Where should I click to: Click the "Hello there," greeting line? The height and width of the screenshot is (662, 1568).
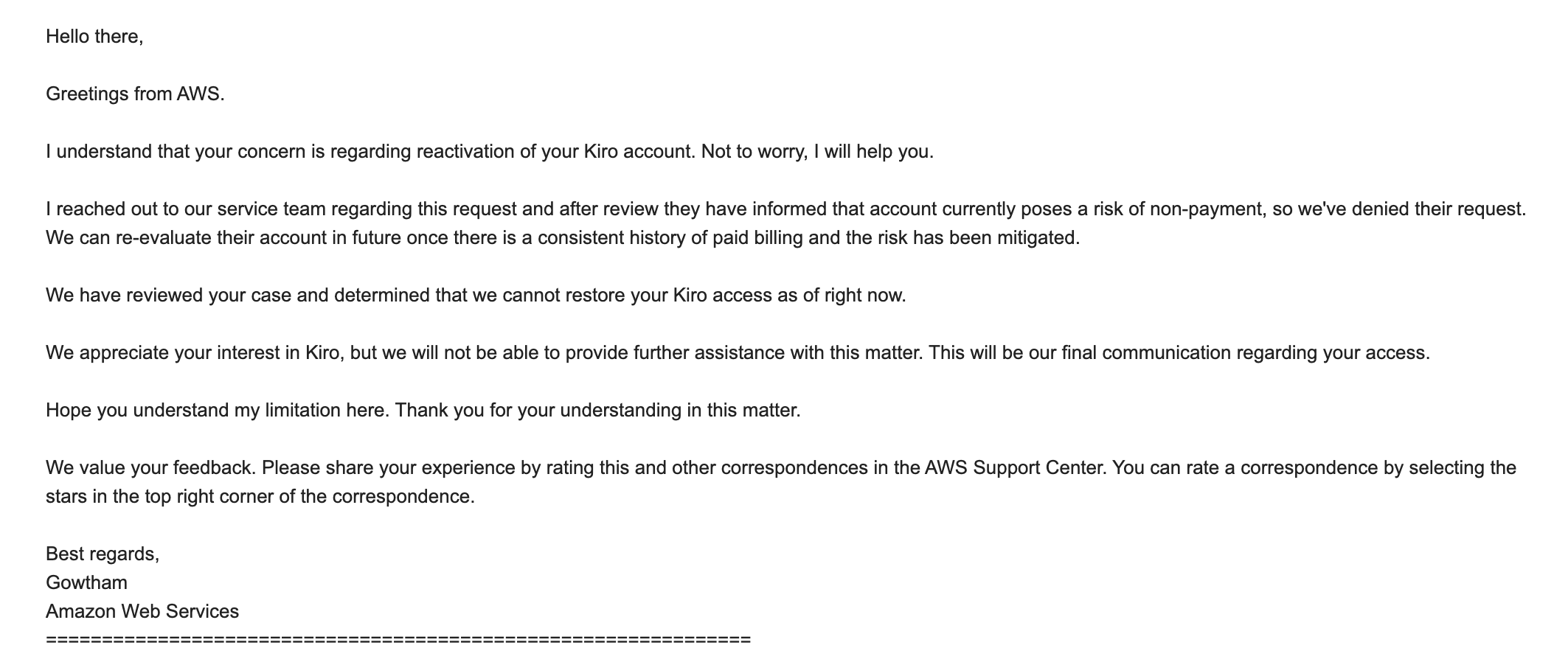tap(94, 36)
